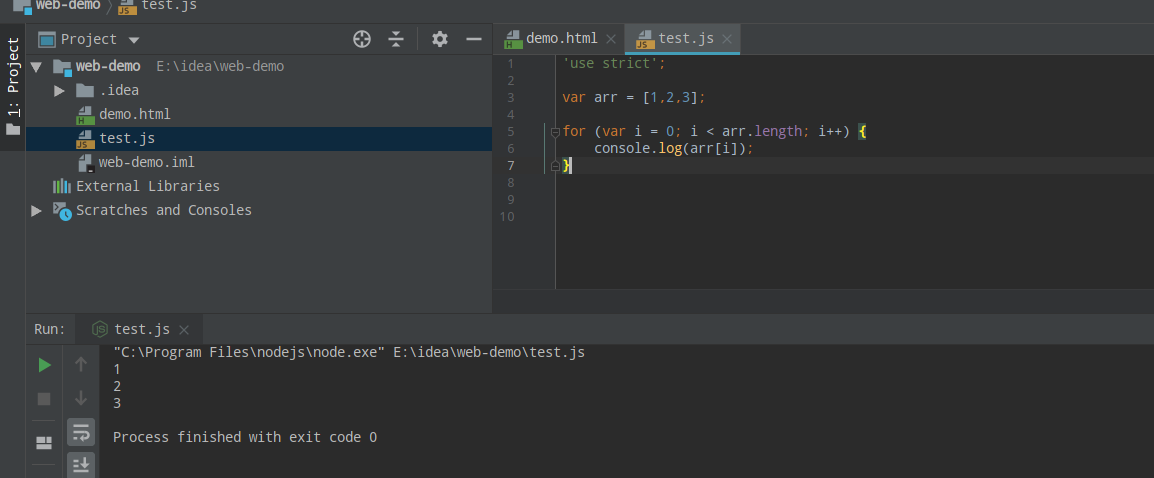Switch to demo.html editor tab
Viewport: 1154px width, 478px height.
coord(561,38)
